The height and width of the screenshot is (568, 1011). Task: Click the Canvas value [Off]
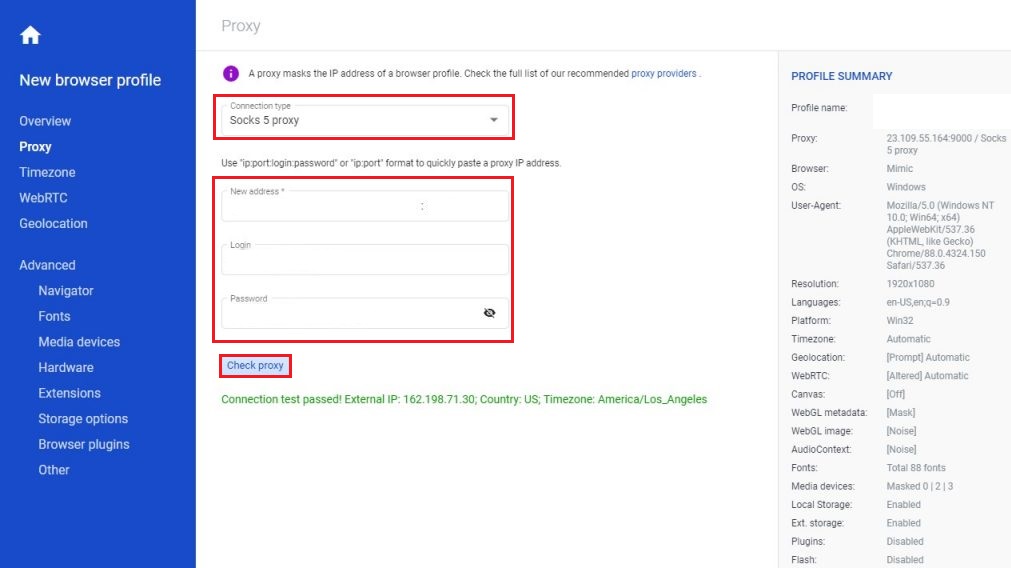(896, 394)
